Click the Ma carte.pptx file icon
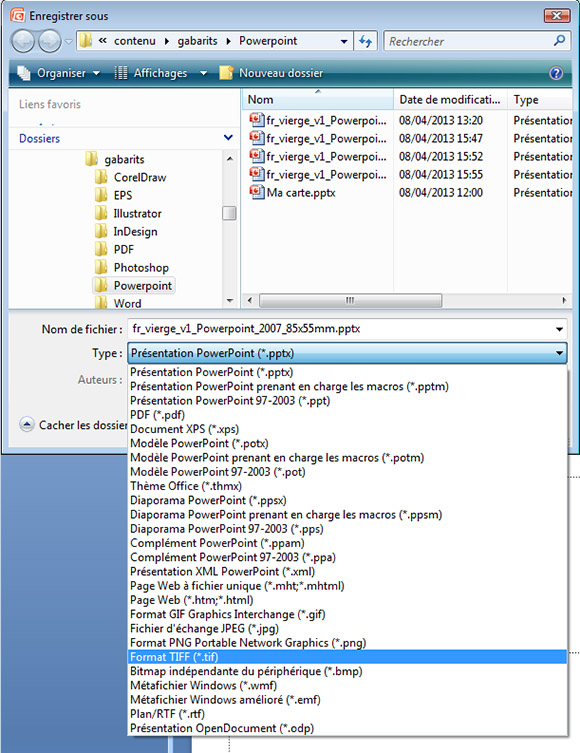This screenshot has height=753, width=580. [x=257, y=192]
